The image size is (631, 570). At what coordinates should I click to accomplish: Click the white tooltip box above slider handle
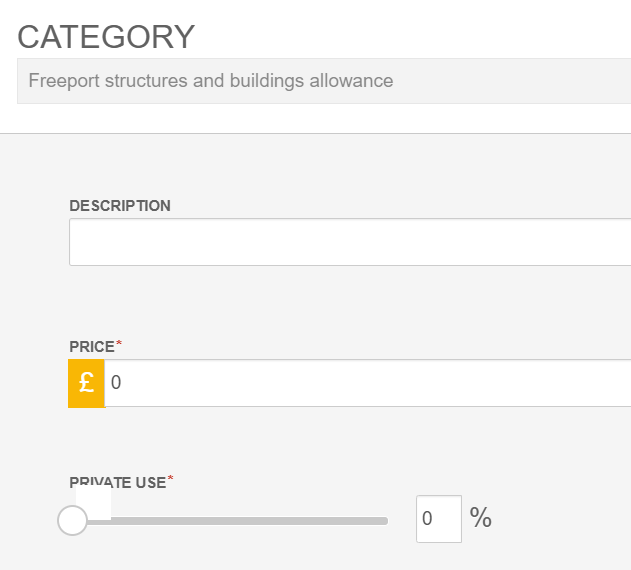point(94,502)
